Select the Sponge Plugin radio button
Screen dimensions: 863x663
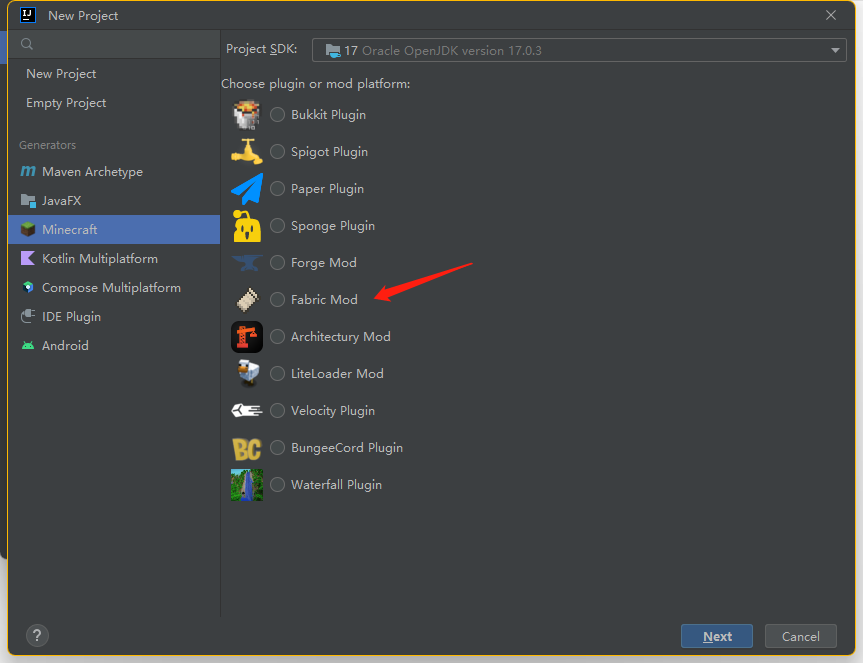(x=277, y=226)
